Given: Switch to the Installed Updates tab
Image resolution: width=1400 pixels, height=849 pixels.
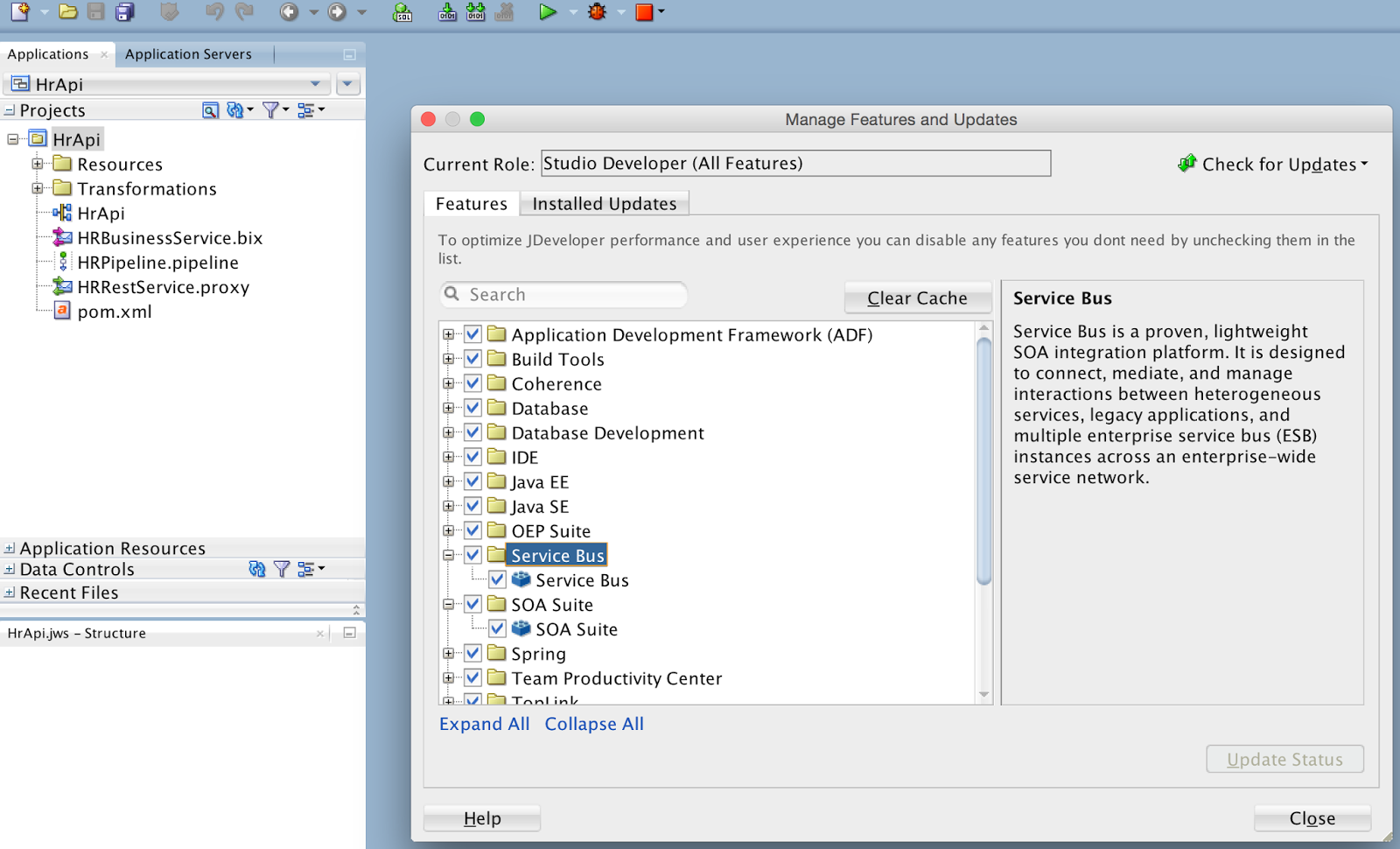Looking at the screenshot, I should tap(605, 203).
